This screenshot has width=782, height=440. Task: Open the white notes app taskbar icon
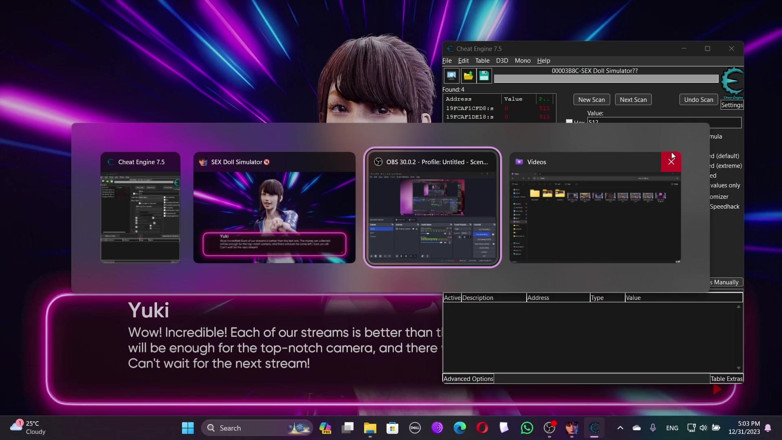pos(504,428)
